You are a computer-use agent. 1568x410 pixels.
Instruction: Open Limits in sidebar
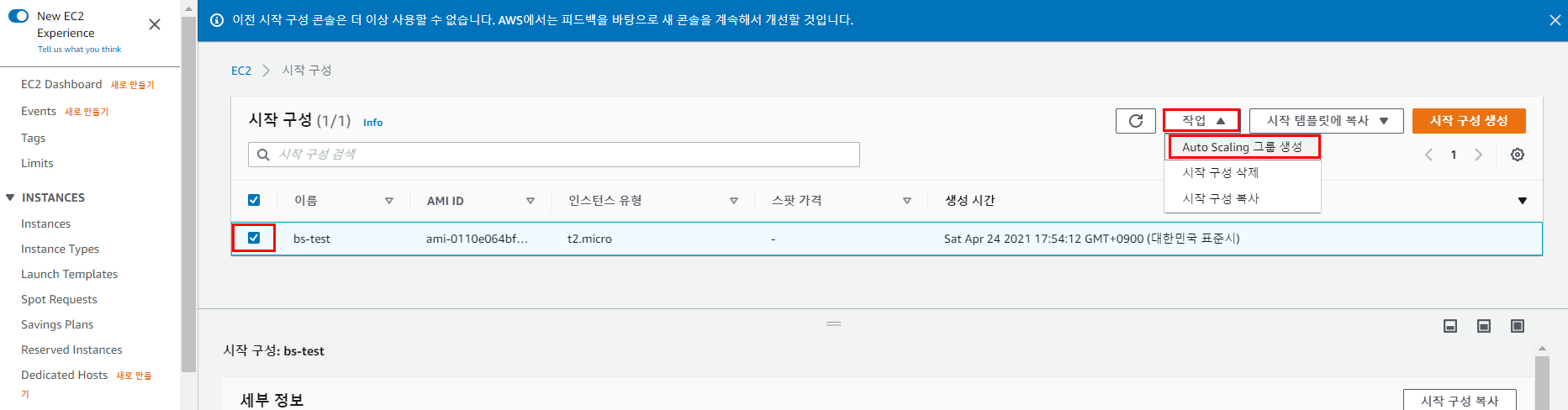pos(37,163)
